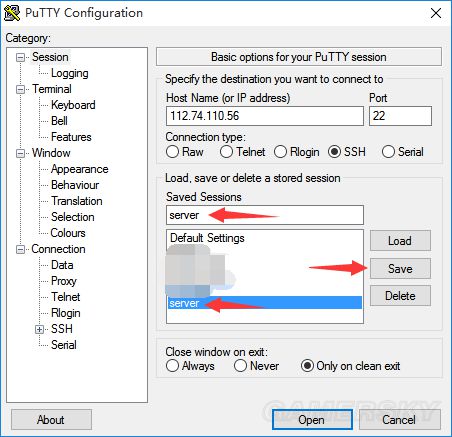Open the Serial category in tree
This screenshot has width=452, height=437.
click(x=64, y=345)
